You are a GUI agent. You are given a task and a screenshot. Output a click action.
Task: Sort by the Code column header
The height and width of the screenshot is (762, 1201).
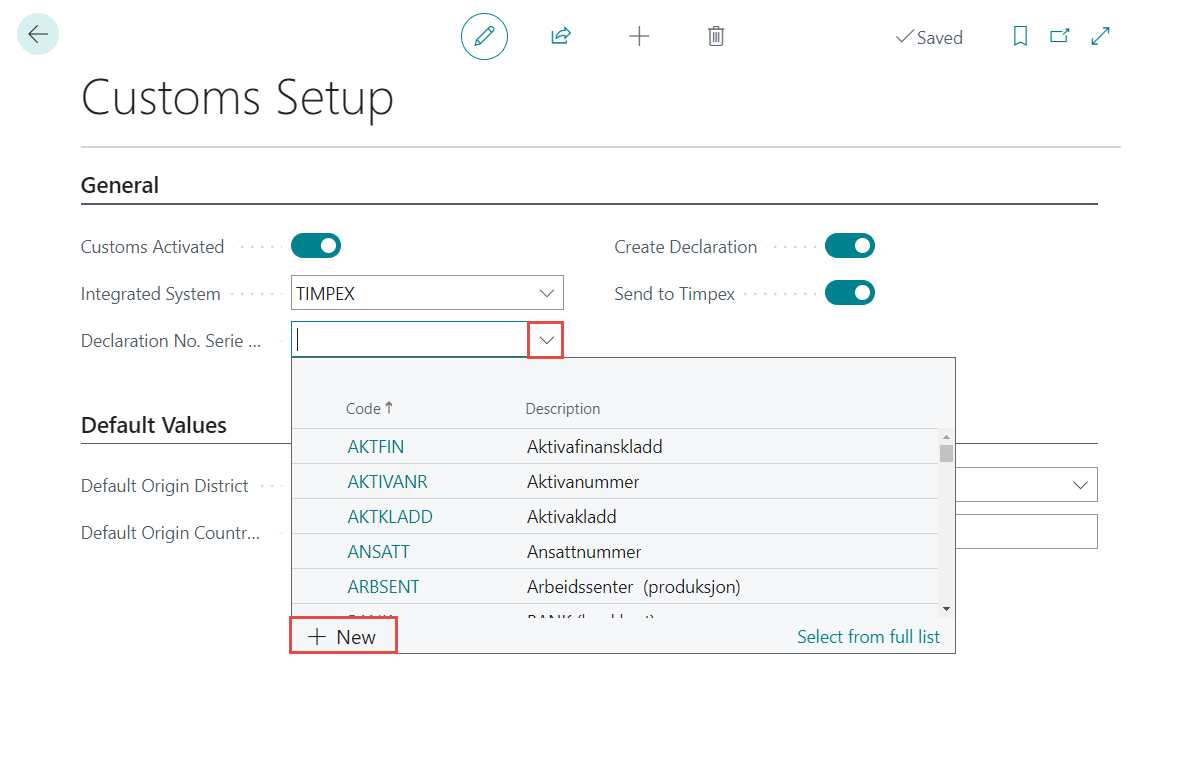[x=364, y=409]
